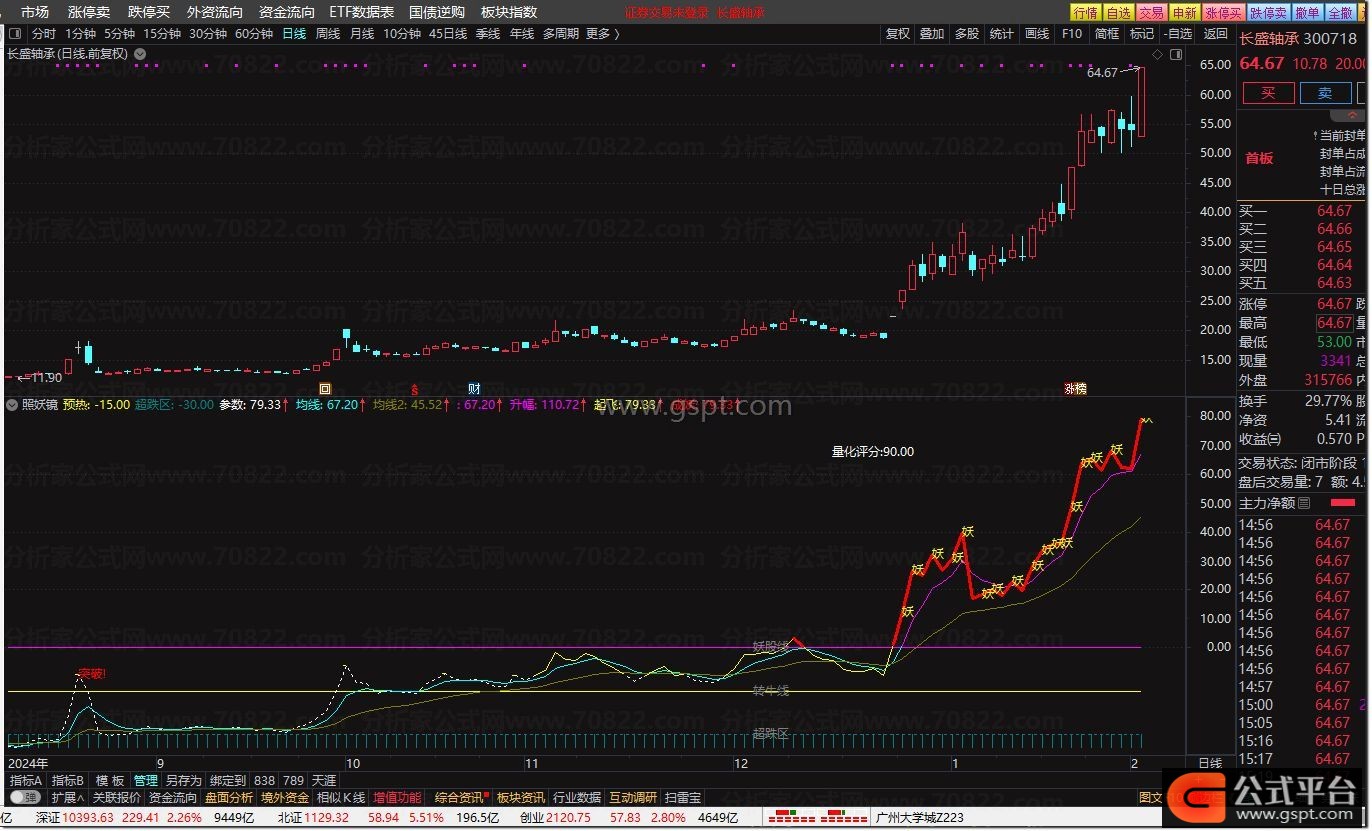Open the 外资流向 menu
This screenshot has width=1372, height=831.
pyautogui.click(x=215, y=12)
